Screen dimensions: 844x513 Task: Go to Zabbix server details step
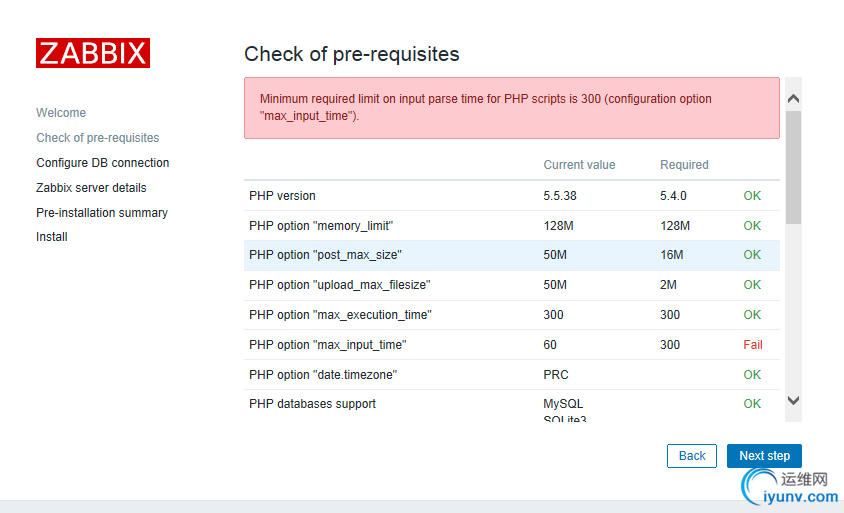pos(91,188)
